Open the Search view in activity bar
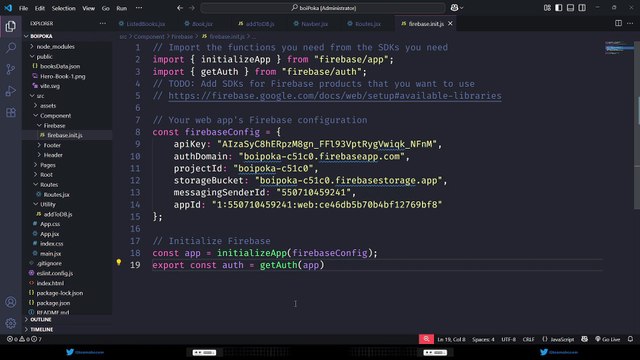 (x=11, y=48)
